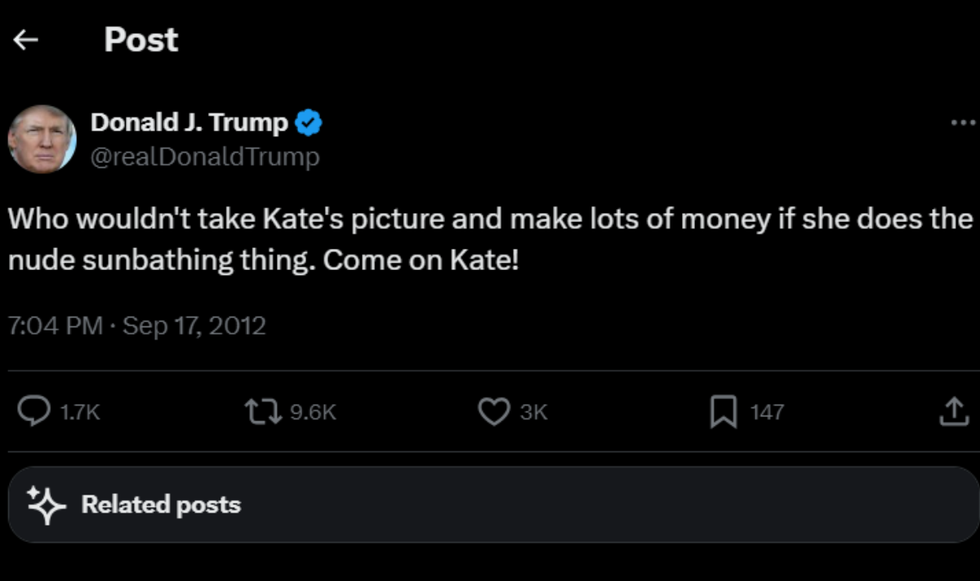View the 9.6K repost count
Screen dimensions: 980x581
(x=313, y=411)
